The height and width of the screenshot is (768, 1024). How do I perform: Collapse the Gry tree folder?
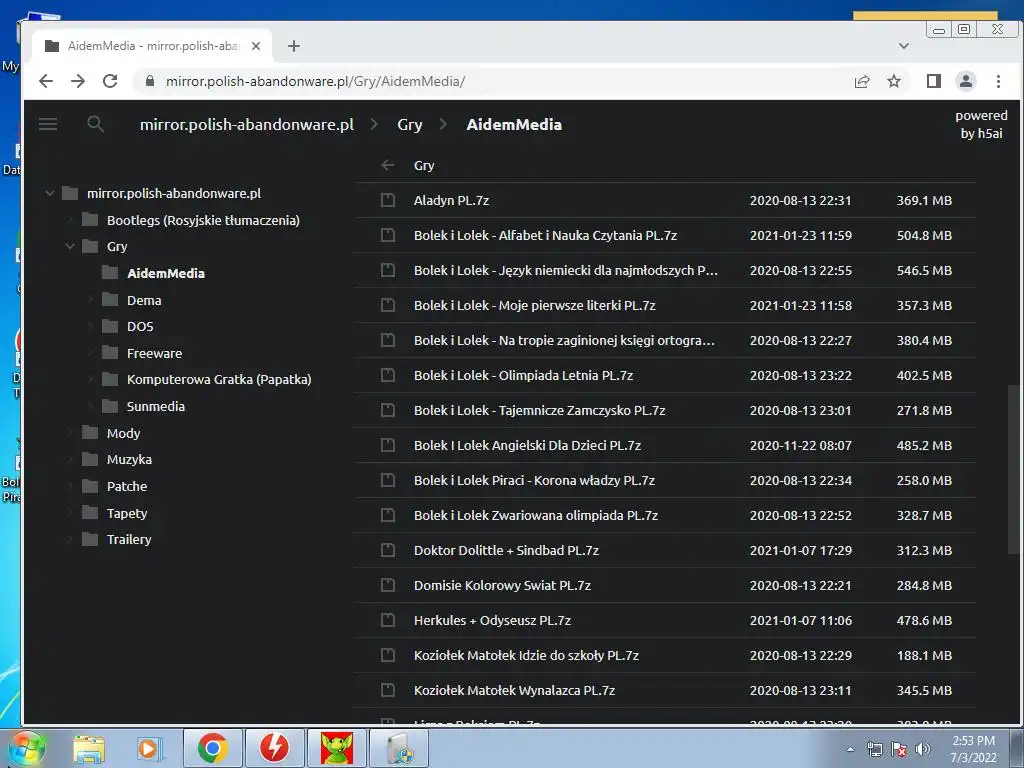coord(70,246)
